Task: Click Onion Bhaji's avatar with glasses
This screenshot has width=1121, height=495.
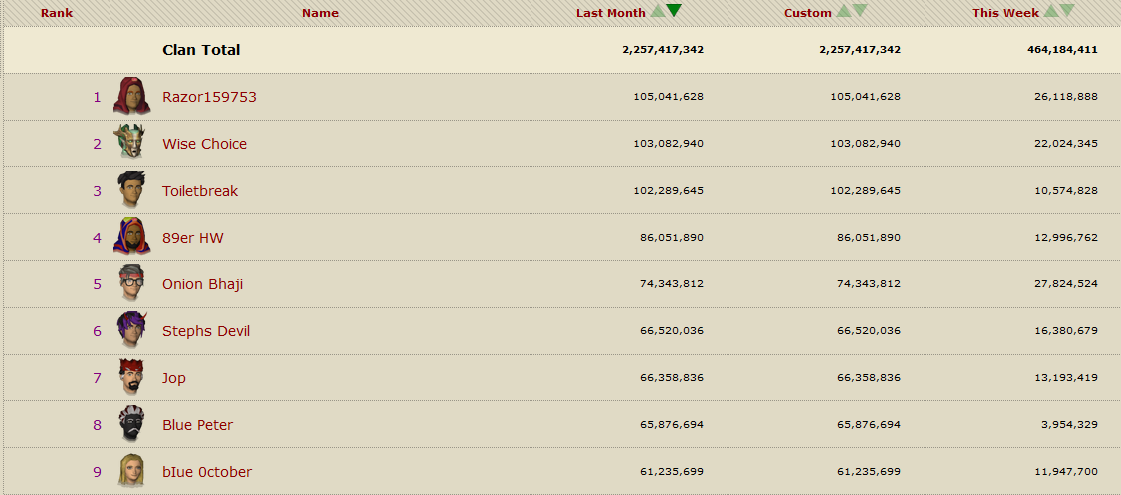Action: 131,284
